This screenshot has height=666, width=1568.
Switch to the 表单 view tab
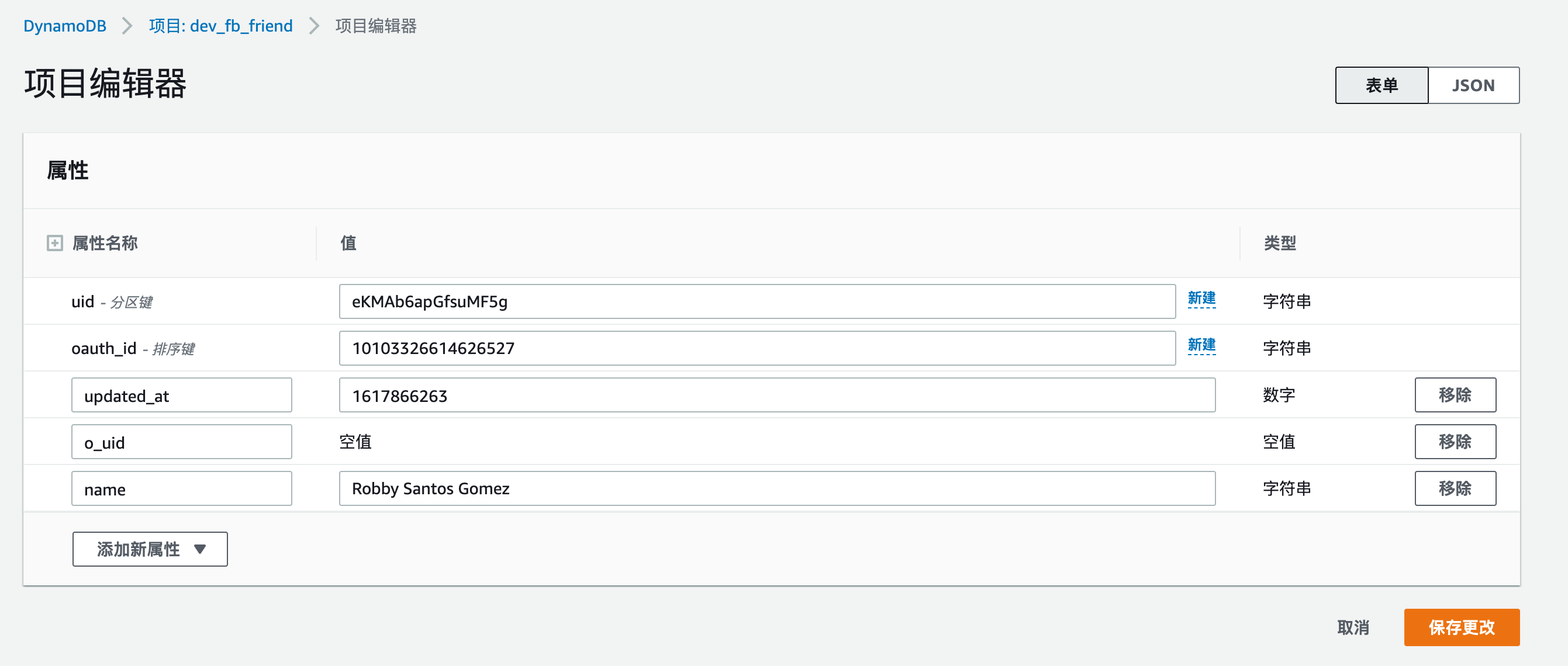tap(1381, 85)
